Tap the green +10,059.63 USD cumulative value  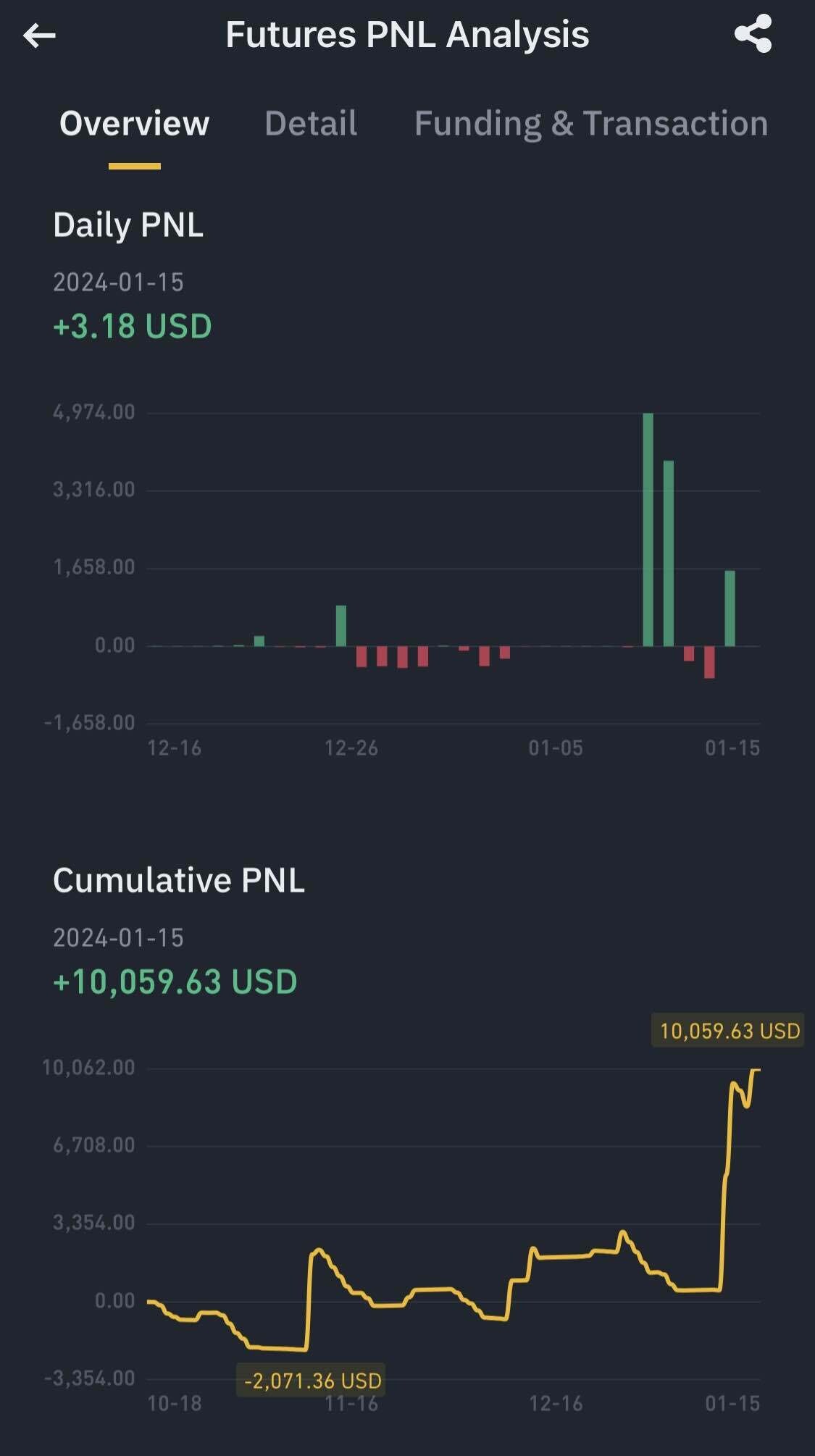(175, 982)
